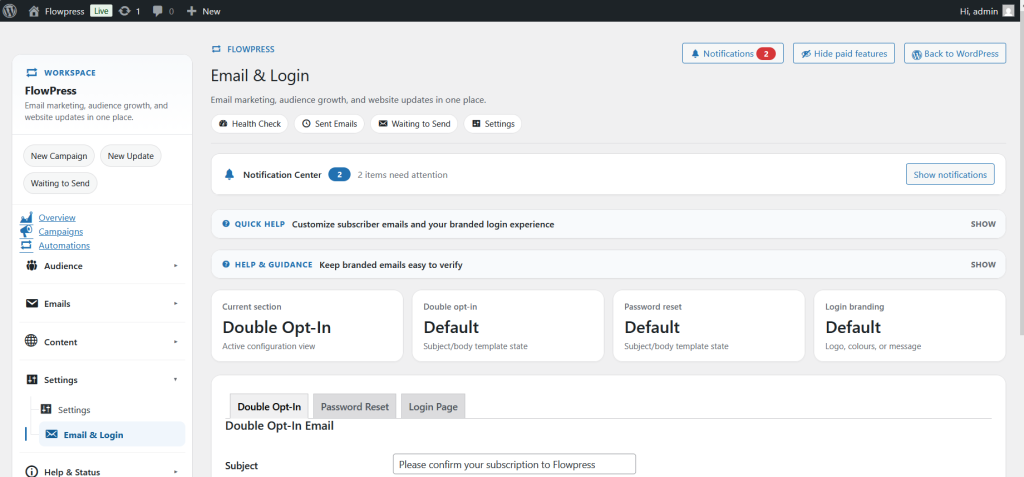The width and height of the screenshot is (1024, 477).
Task: Click the Quick Help question icon
Action: click(x=226, y=223)
